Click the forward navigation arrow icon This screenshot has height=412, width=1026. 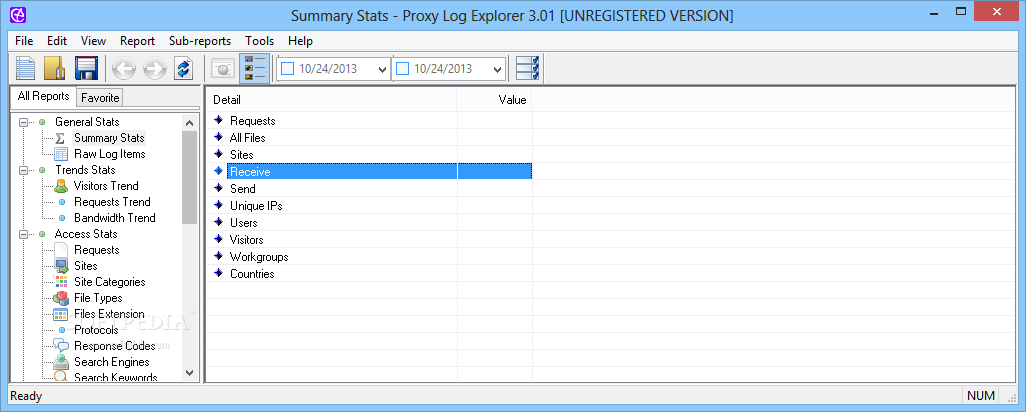pyautogui.click(x=154, y=69)
